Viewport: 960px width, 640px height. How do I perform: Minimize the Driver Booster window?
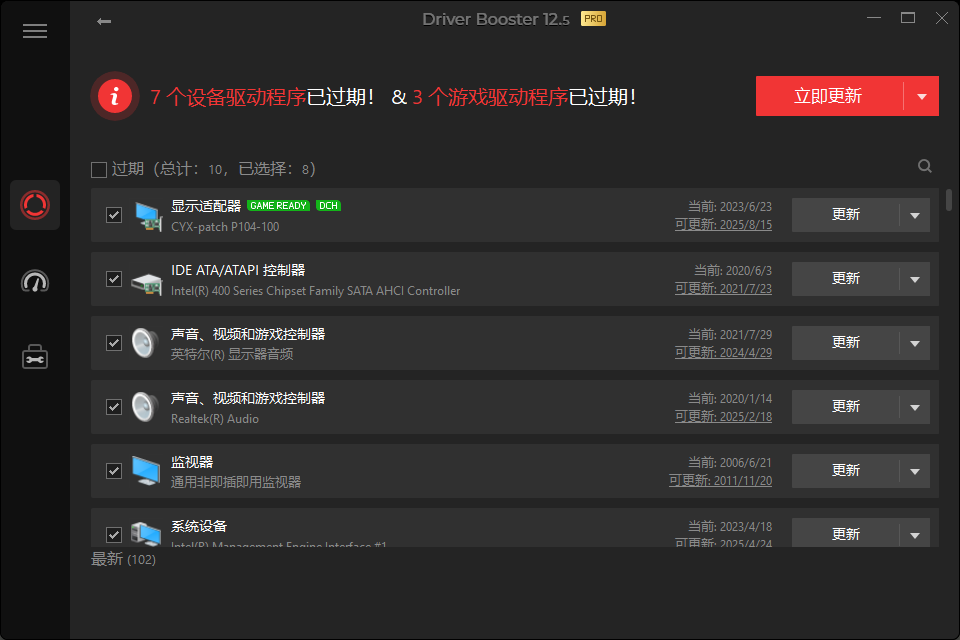874,18
